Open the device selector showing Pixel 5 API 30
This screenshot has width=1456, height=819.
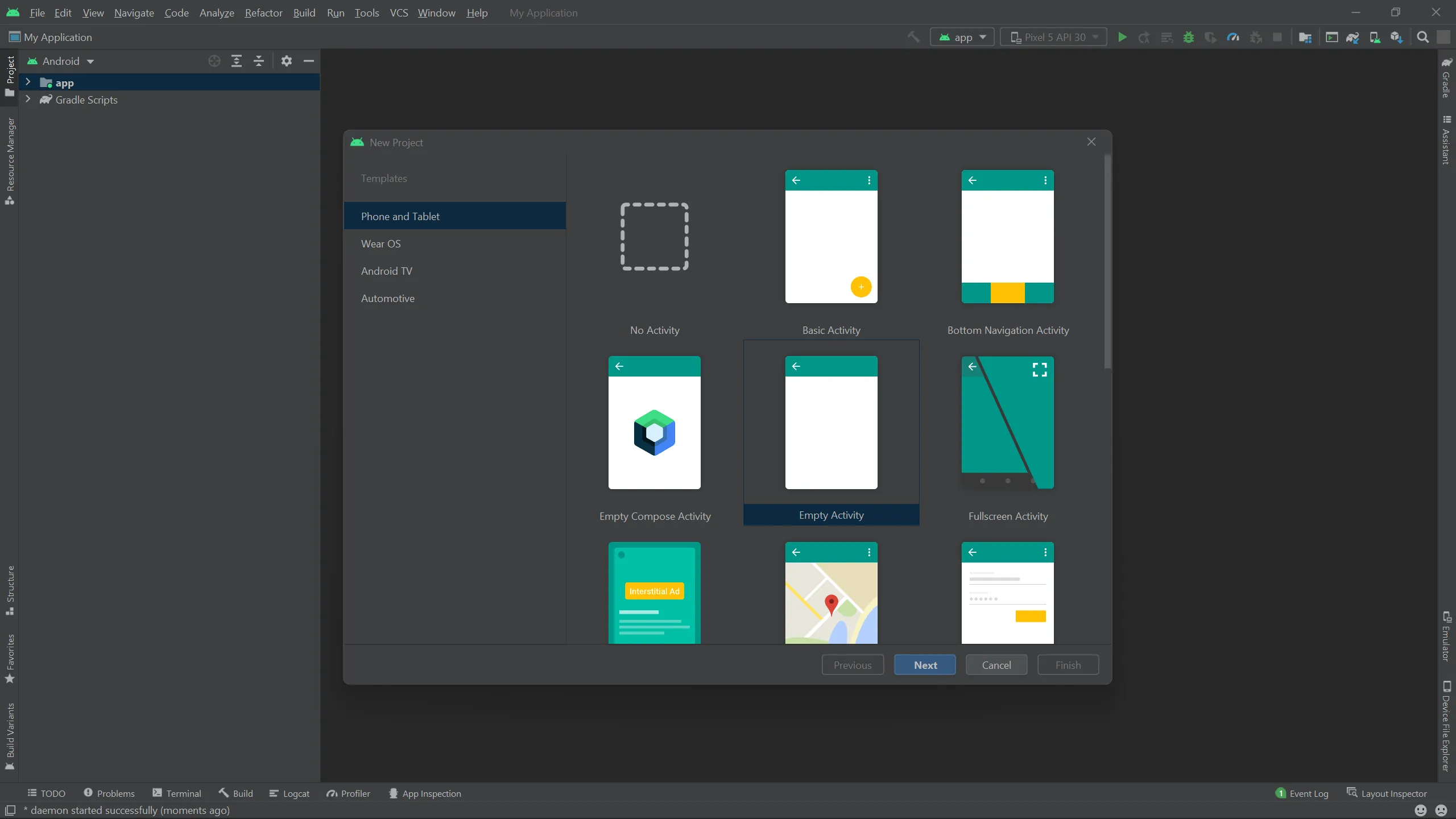(x=1053, y=36)
